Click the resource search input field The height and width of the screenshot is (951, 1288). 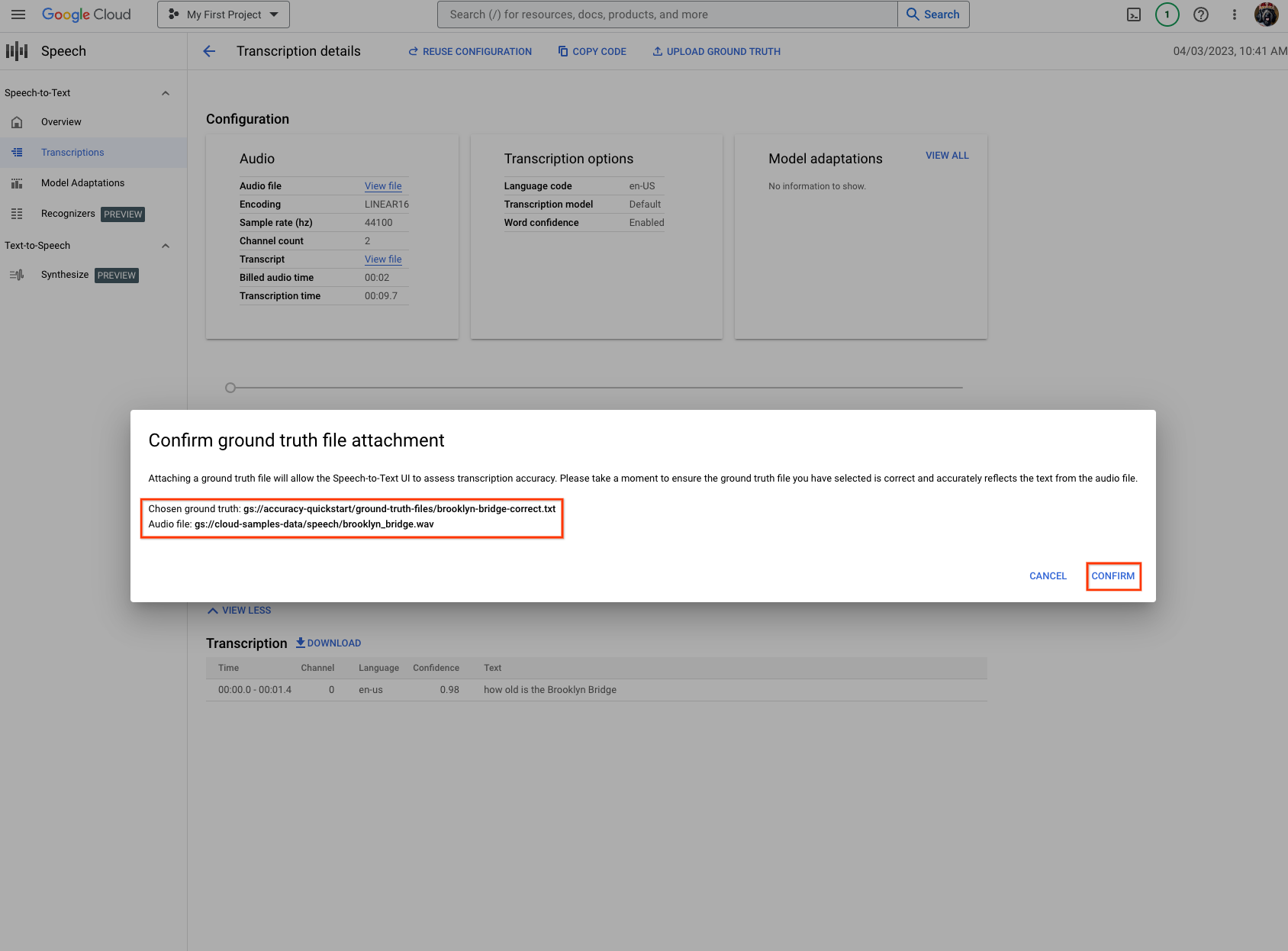[x=665, y=14]
